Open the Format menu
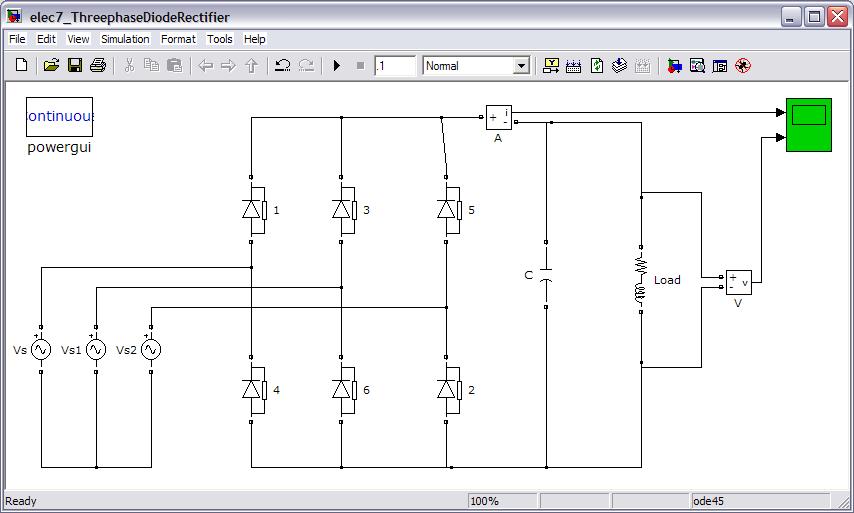 [x=178, y=39]
